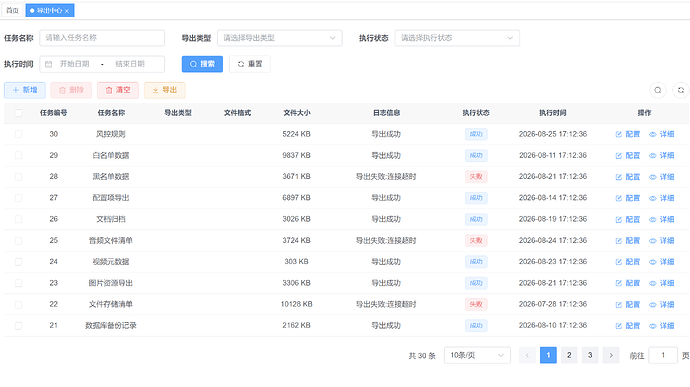690x387 pixels.
Task: Open the 导出类型 export type dropdown
Action: point(279,38)
